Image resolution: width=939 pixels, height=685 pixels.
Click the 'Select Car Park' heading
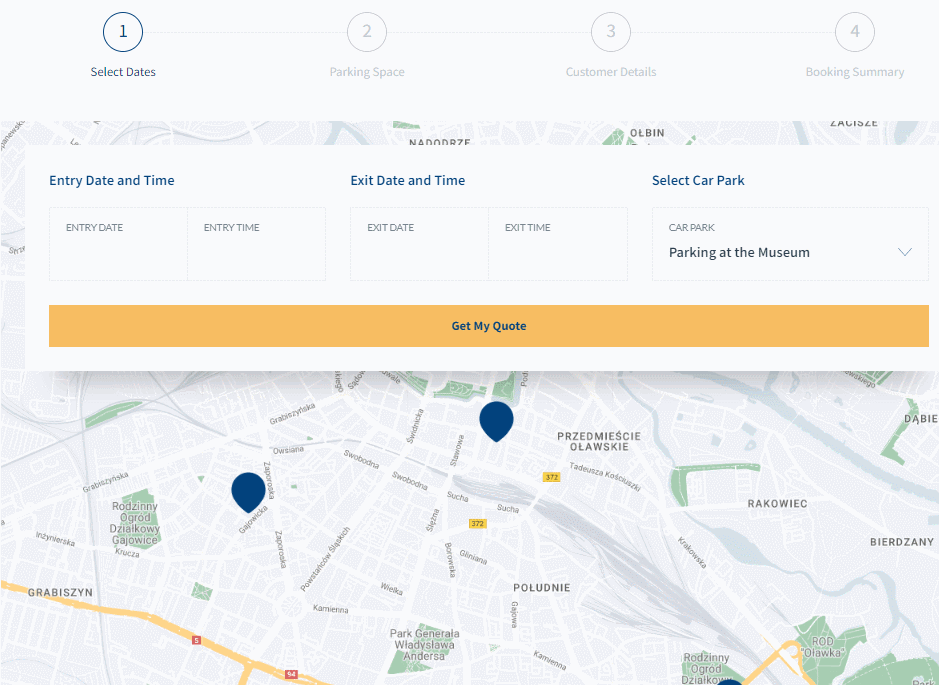698,180
